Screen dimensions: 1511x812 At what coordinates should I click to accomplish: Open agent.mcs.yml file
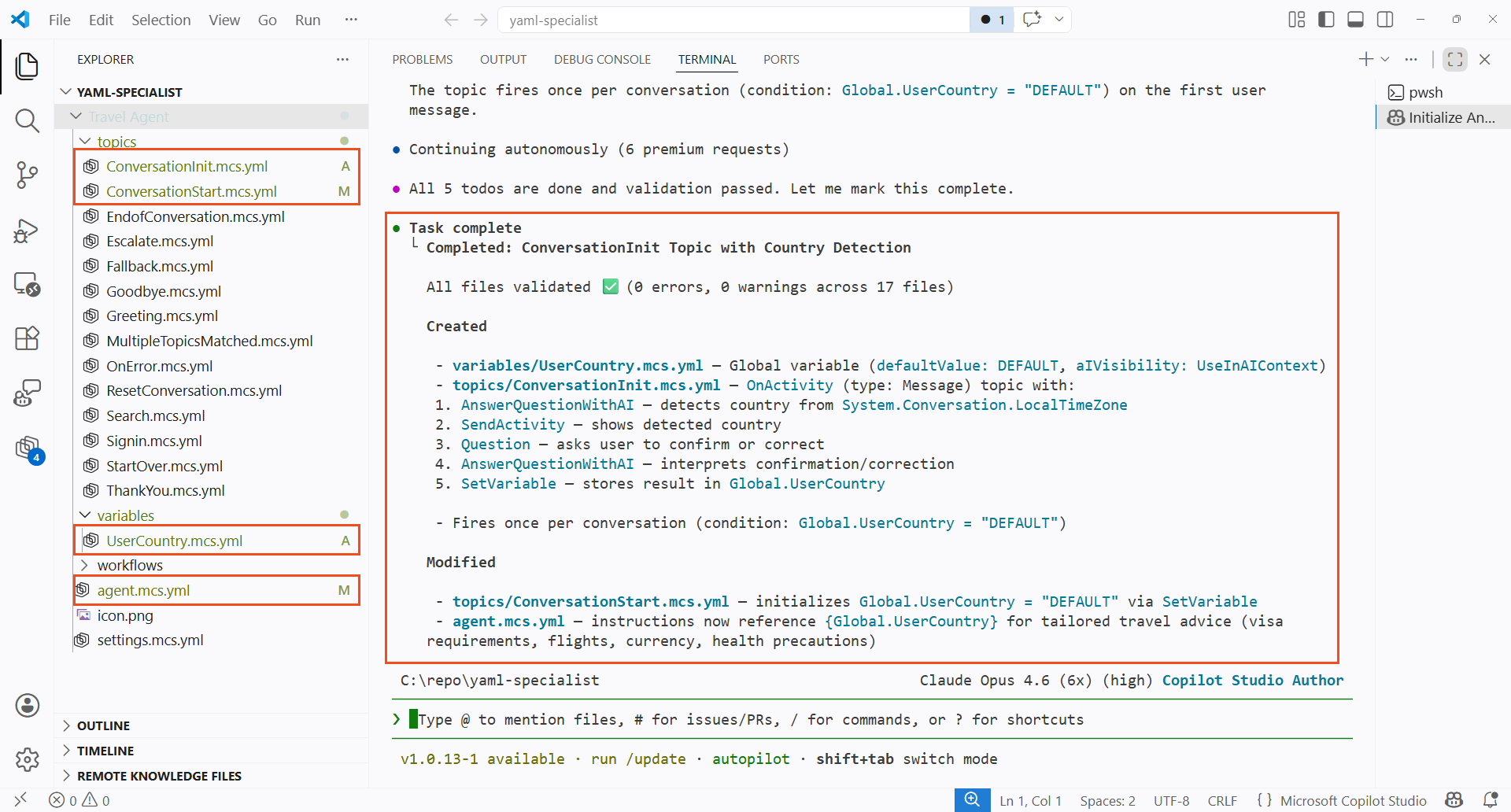(143, 590)
